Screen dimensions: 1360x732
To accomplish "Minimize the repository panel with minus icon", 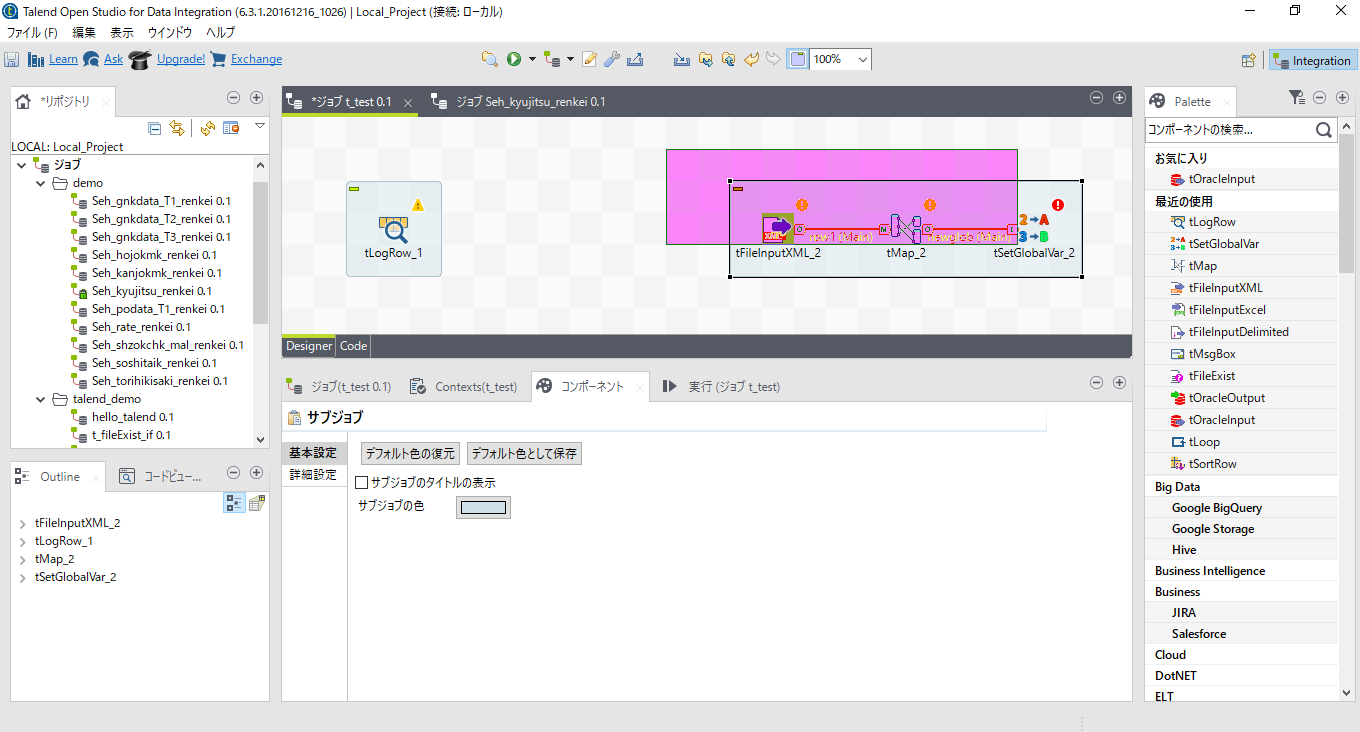I will tap(233, 98).
